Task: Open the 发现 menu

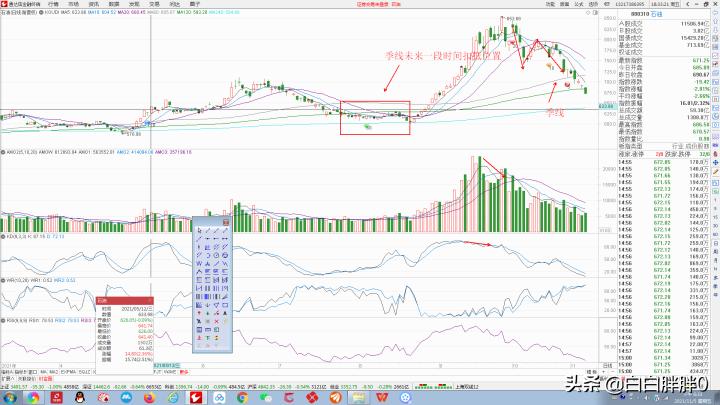Action: (134, 4)
